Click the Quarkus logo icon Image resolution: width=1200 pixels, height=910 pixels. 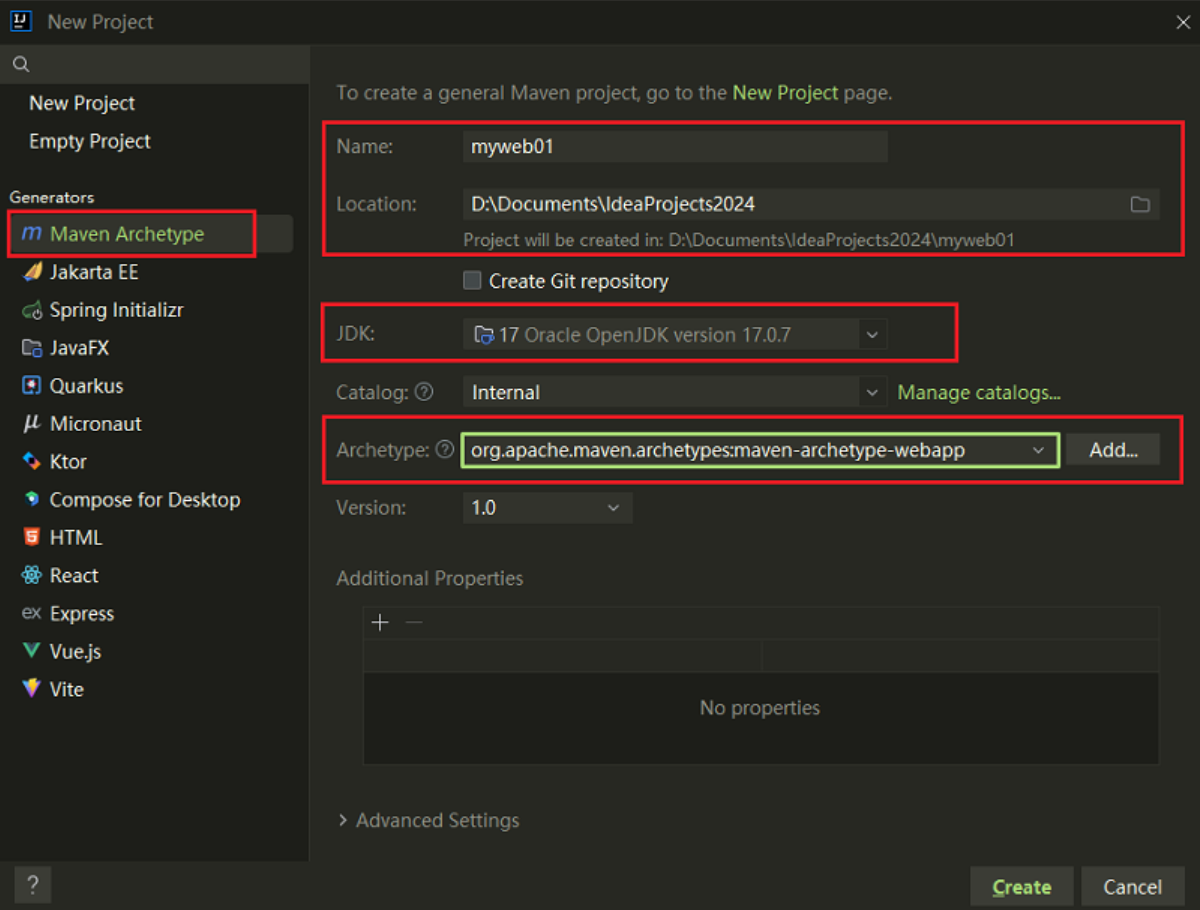pyautogui.click(x=32, y=386)
